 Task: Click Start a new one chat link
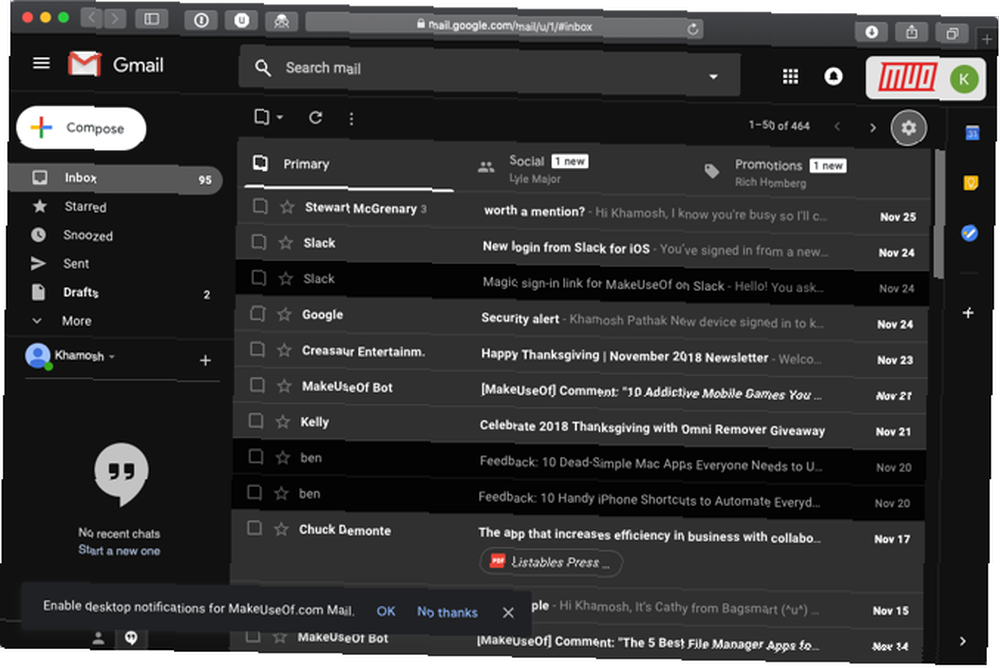pos(119,551)
